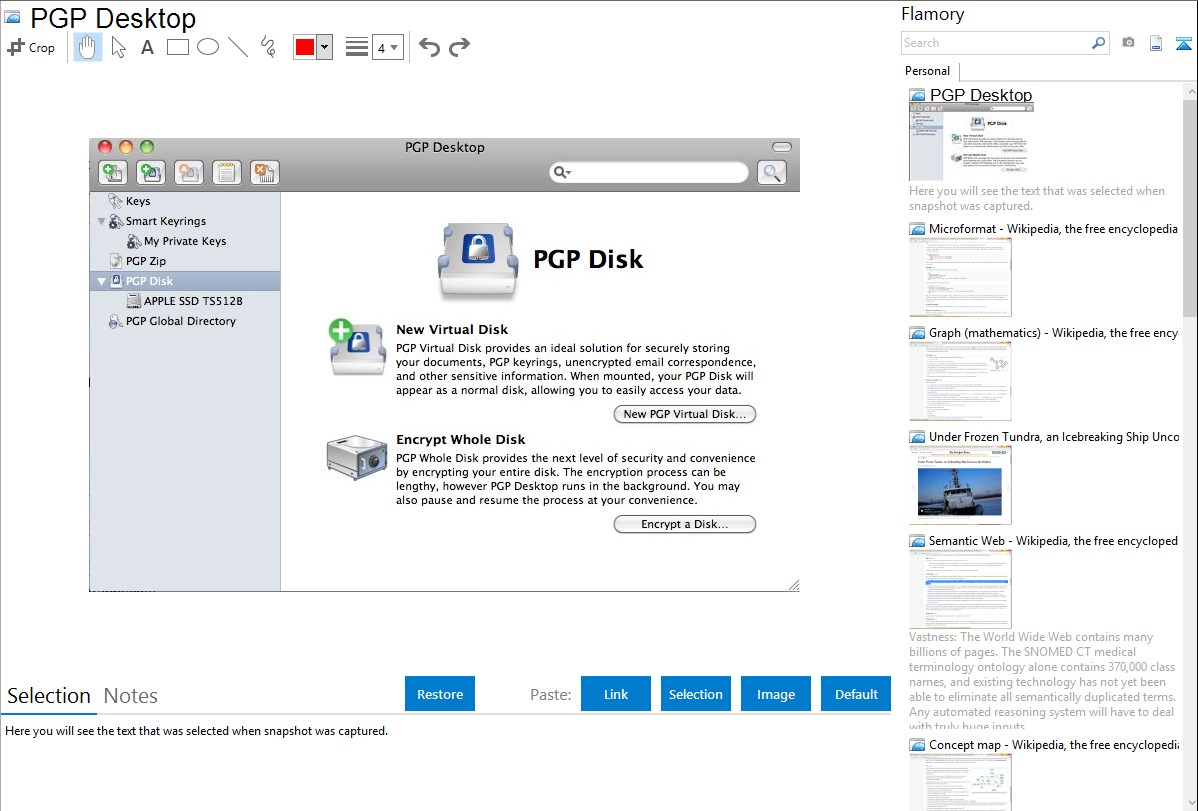Open Concept map snapshot title
Viewport: 1198px width, 811px height.
click(x=1054, y=744)
